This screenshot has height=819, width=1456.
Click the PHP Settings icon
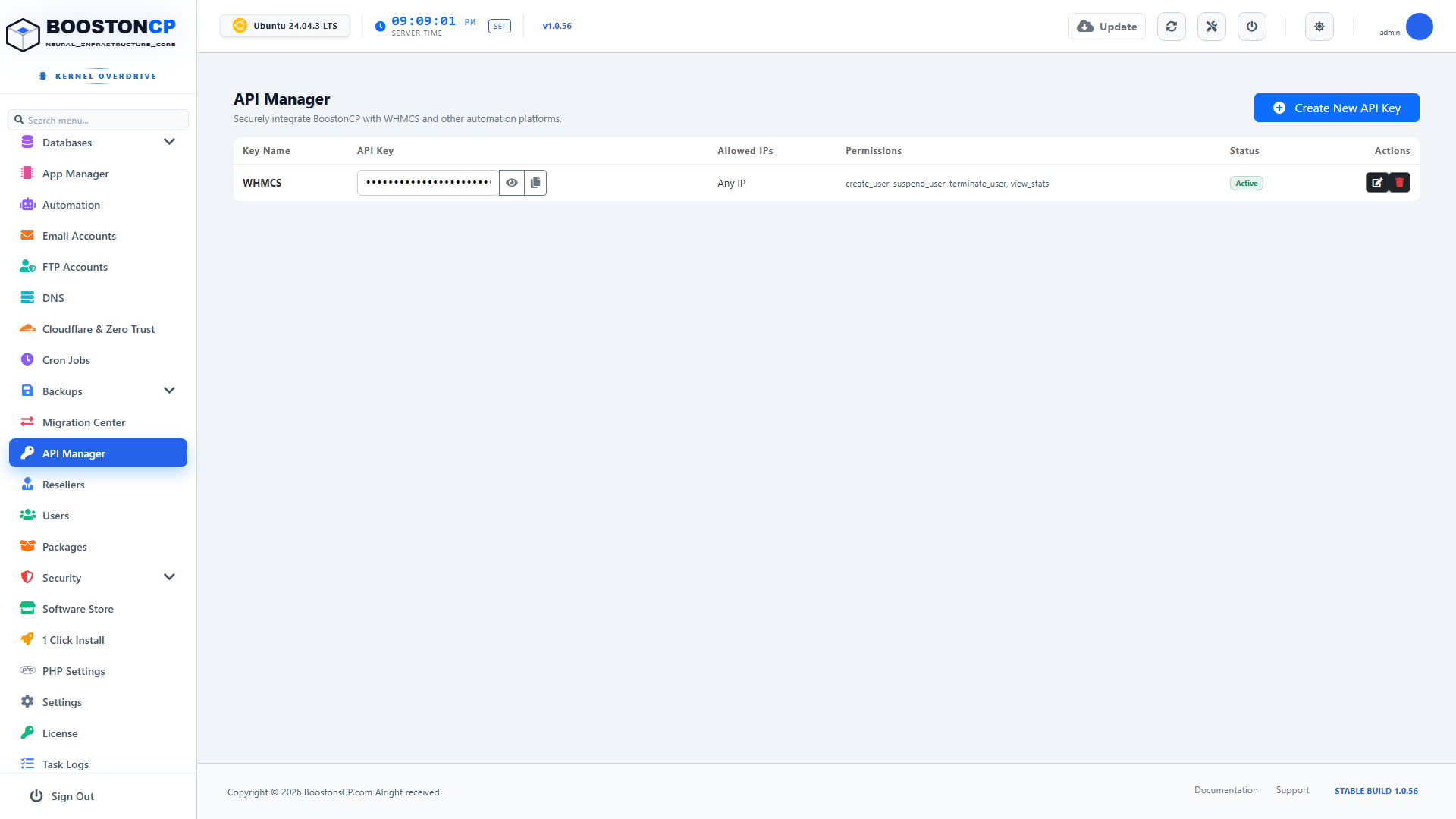pos(27,670)
